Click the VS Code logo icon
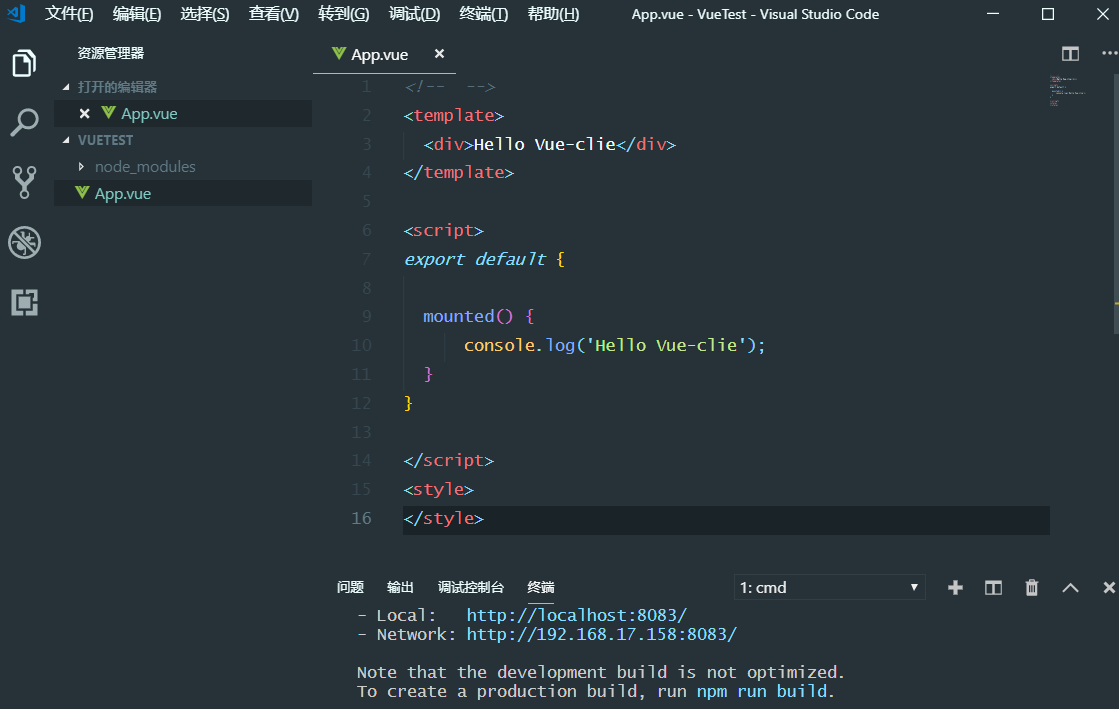 pos(16,14)
